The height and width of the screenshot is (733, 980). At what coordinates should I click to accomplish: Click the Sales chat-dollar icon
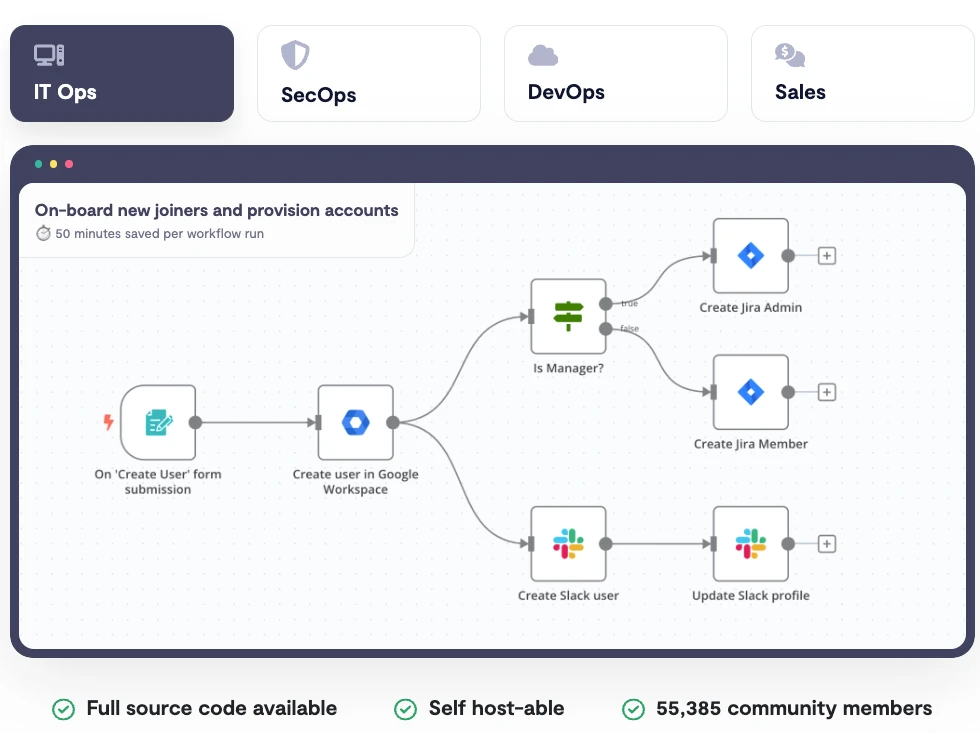point(790,55)
